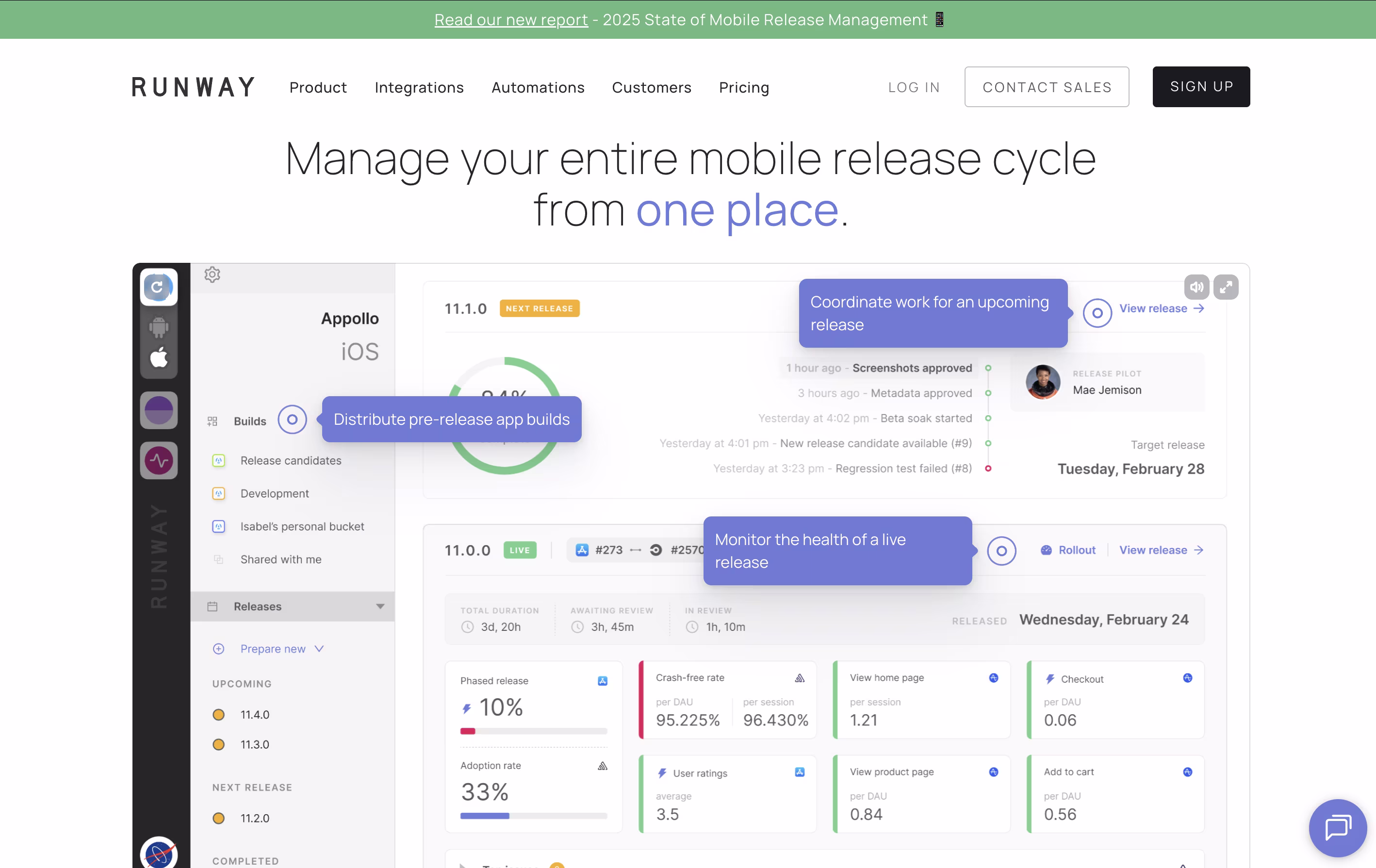The height and width of the screenshot is (868, 1376).
Task: Click the App Store icon on User ratings card
Action: coord(800,772)
